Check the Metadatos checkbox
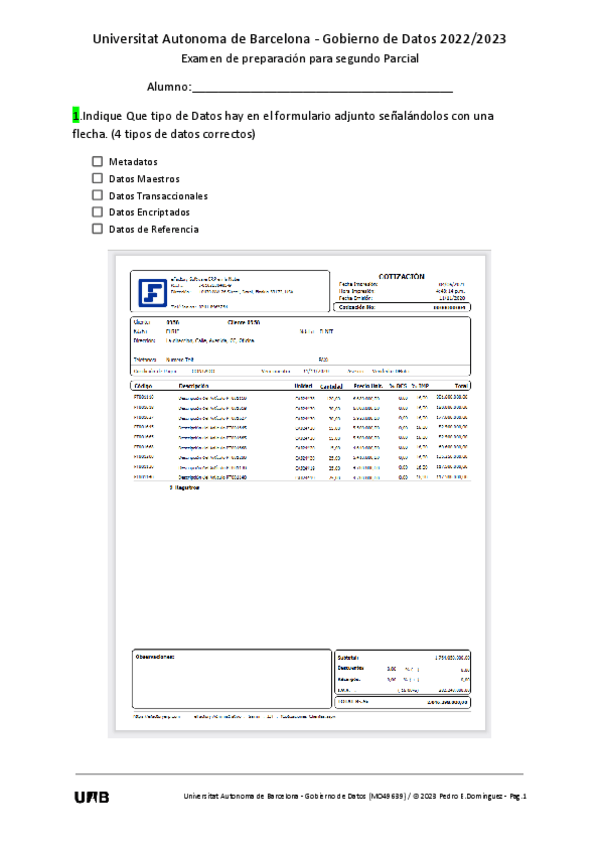The image size is (600, 848). click(97, 161)
